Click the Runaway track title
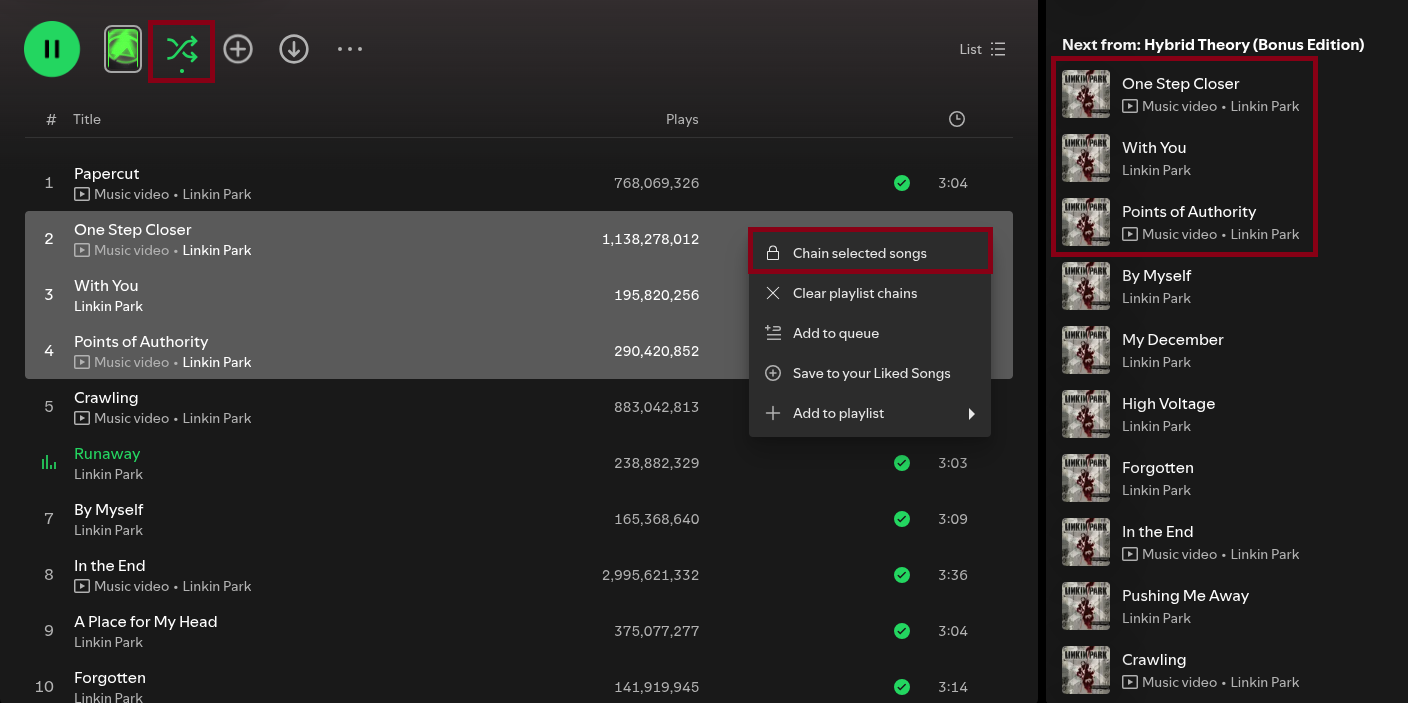 (107, 454)
